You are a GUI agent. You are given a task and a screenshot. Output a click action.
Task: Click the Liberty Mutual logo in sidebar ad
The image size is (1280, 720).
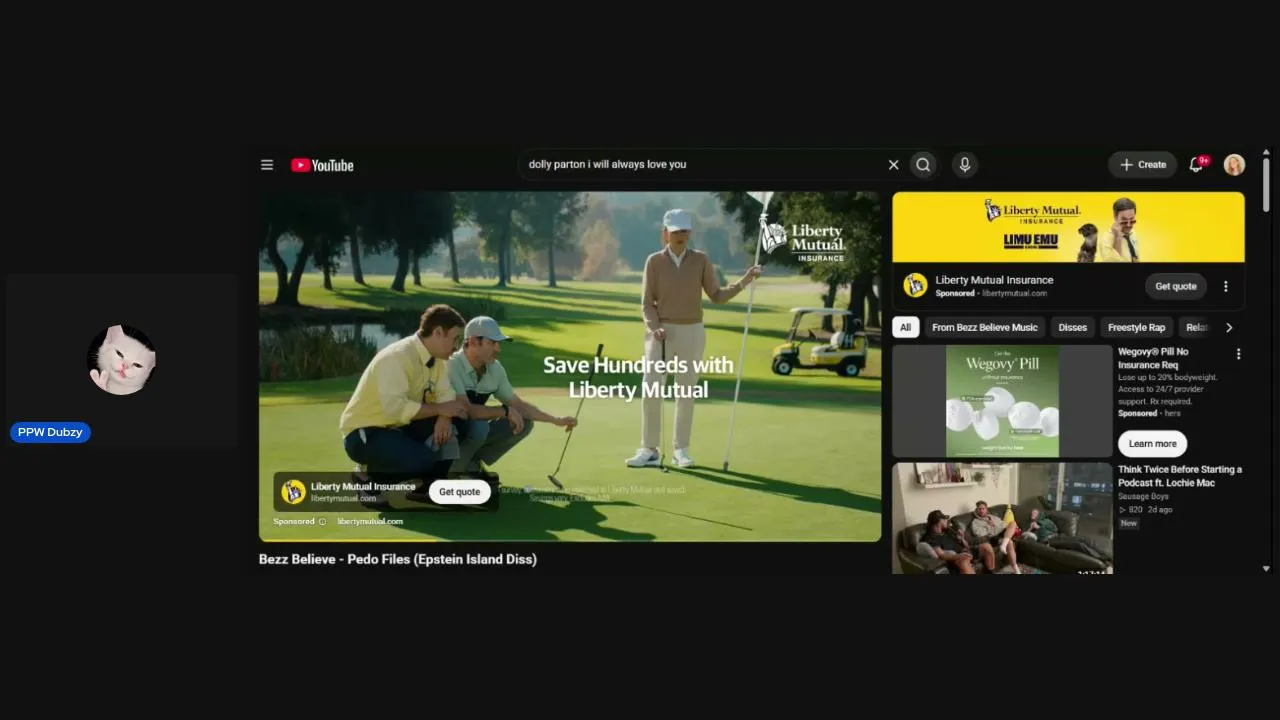(915, 285)
